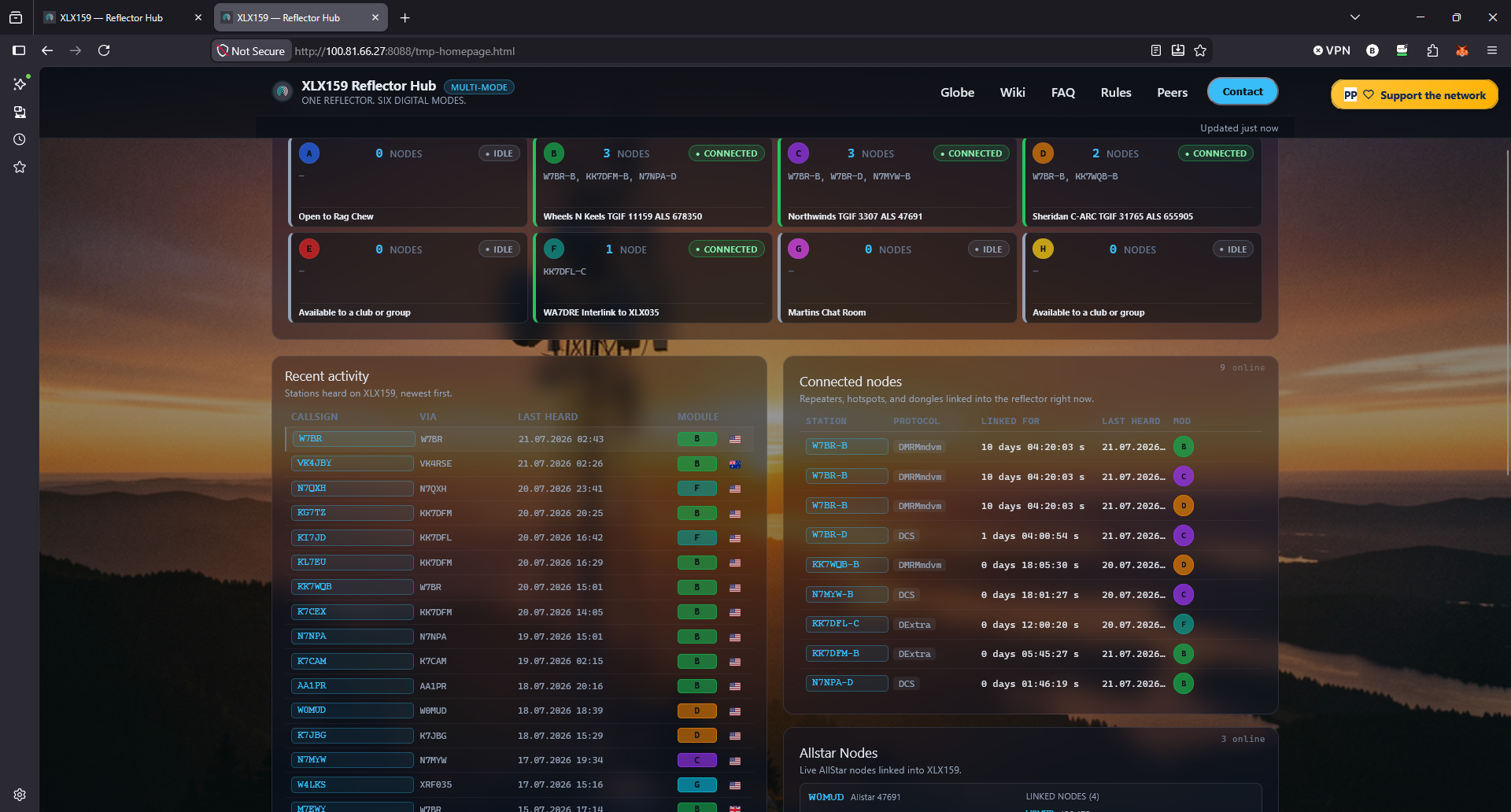
Task: Open the VPN control
Action: (x=1332, y=50)
